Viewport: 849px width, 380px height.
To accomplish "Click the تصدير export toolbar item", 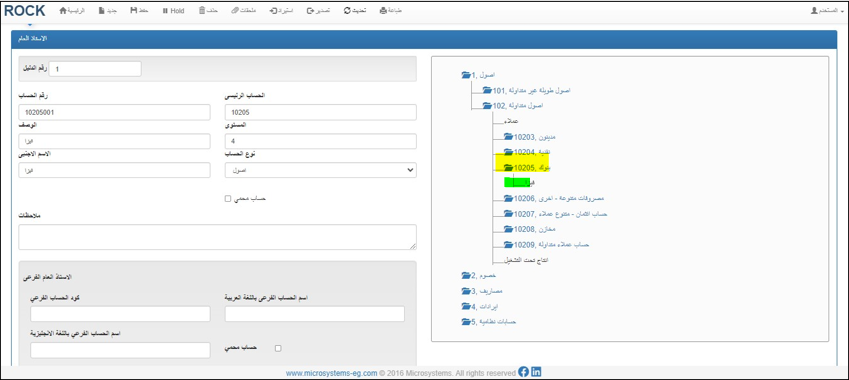I will [x=318, y=11].
